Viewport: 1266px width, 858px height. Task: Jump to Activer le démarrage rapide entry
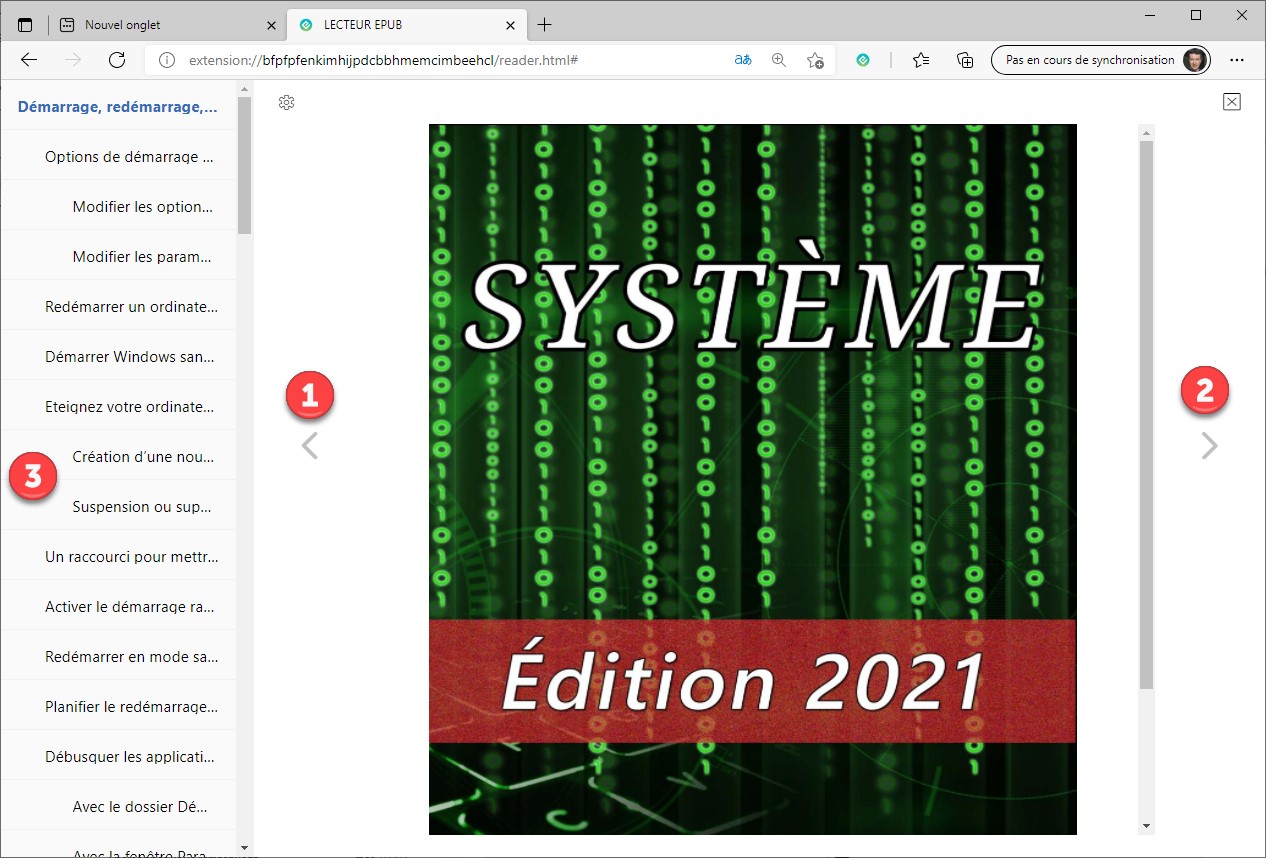point(129,607)
